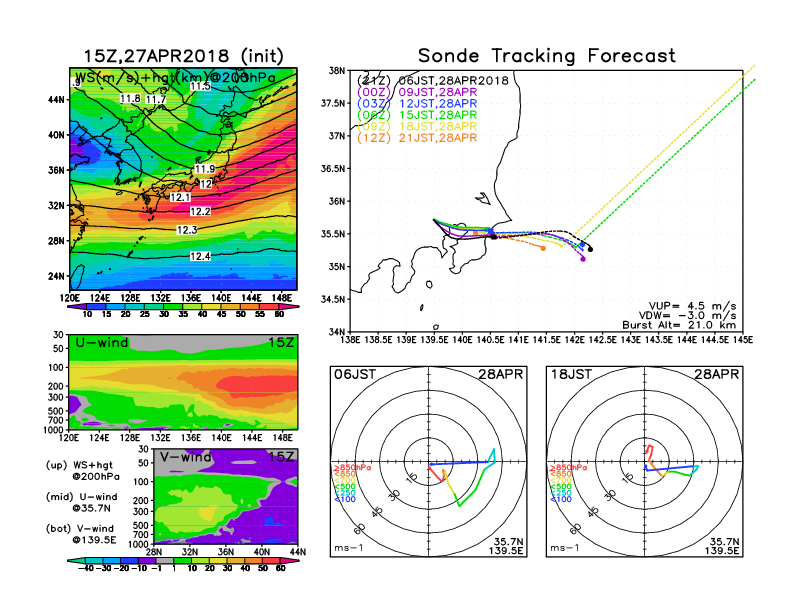Click the black track endpoint dot on the tracking map

(590, 249)
